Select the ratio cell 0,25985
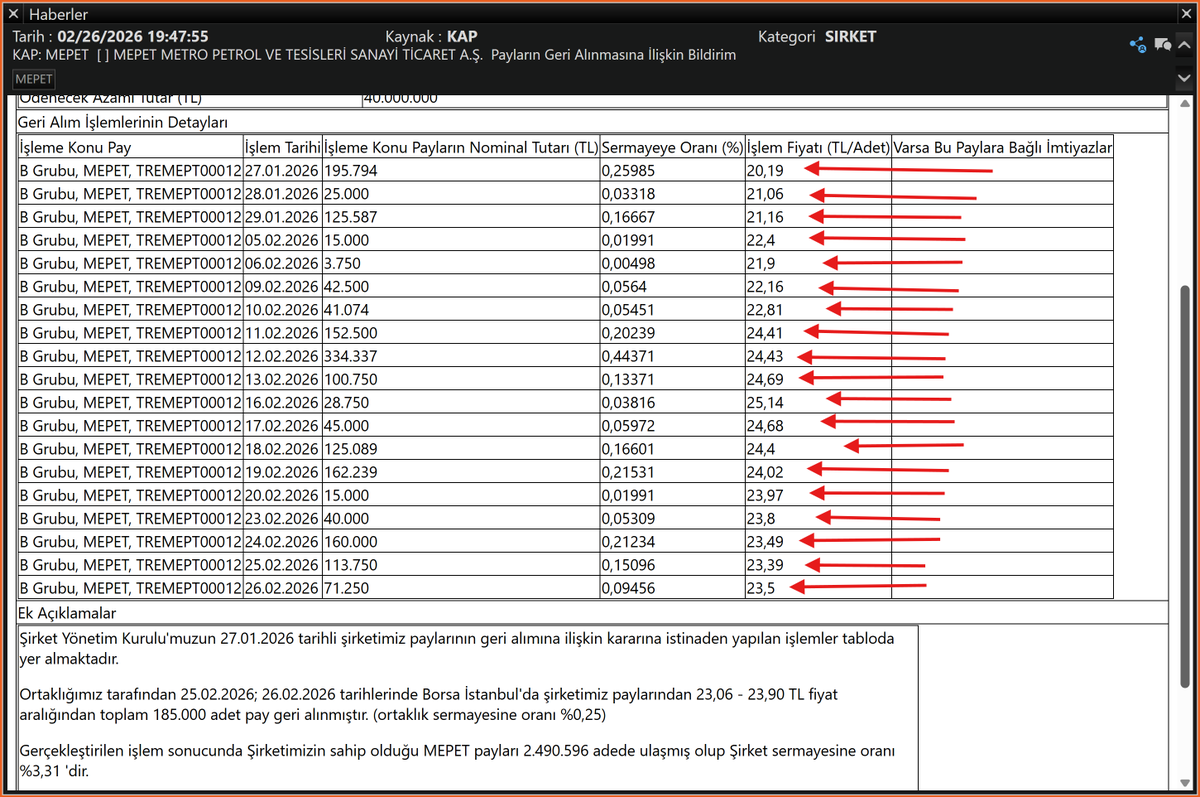1200x797 pixels. point(672,171)
